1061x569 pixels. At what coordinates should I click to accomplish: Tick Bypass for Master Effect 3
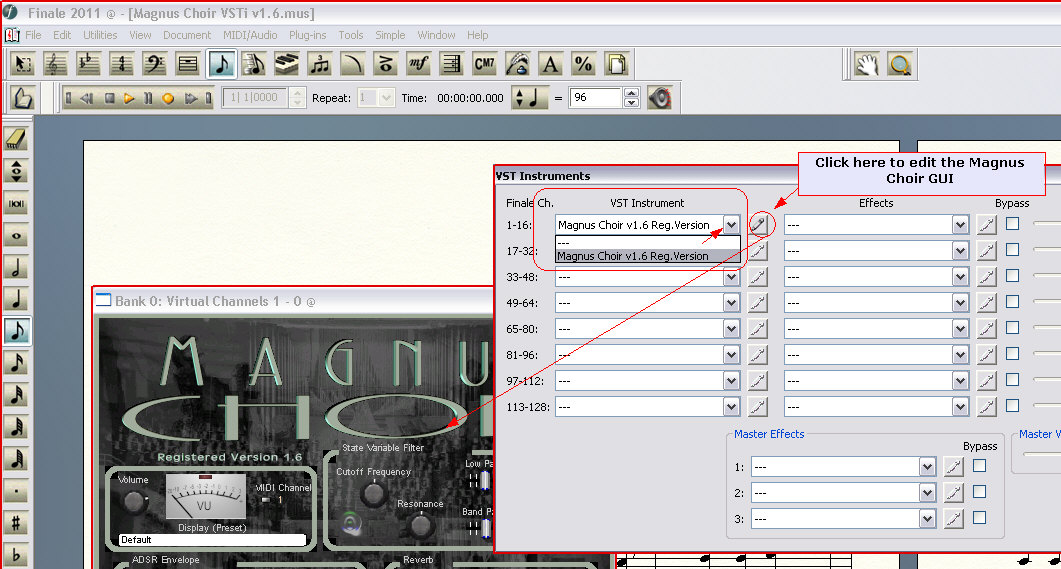[x=979, y=518]
